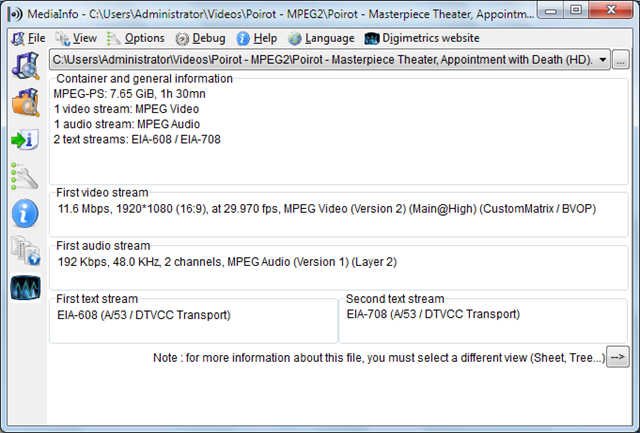Click the waveform Digimetrics sidebar icon
The width and height of the screenshot is (640, 433).
(x=25, y=287)
